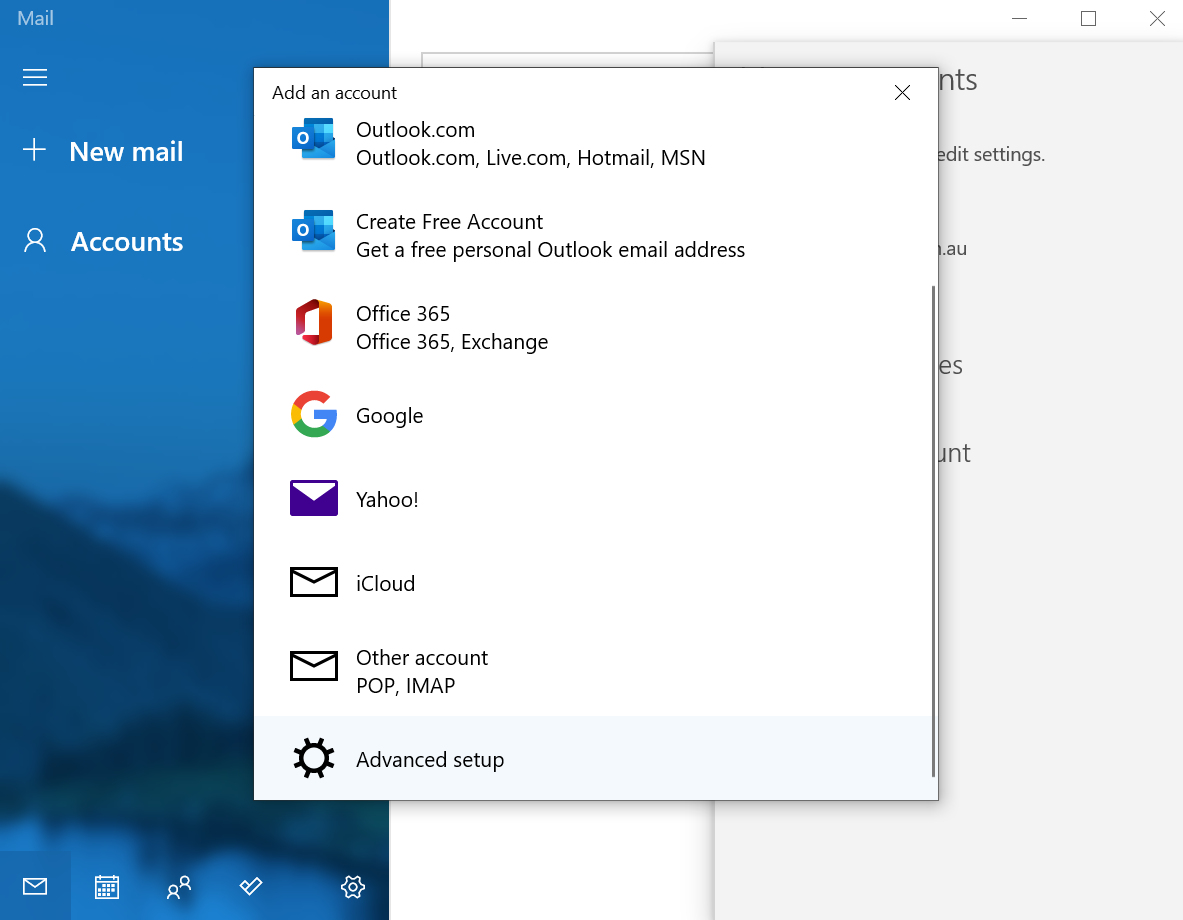
Task: Click the New mail label
Action: [x=126, y=151]
